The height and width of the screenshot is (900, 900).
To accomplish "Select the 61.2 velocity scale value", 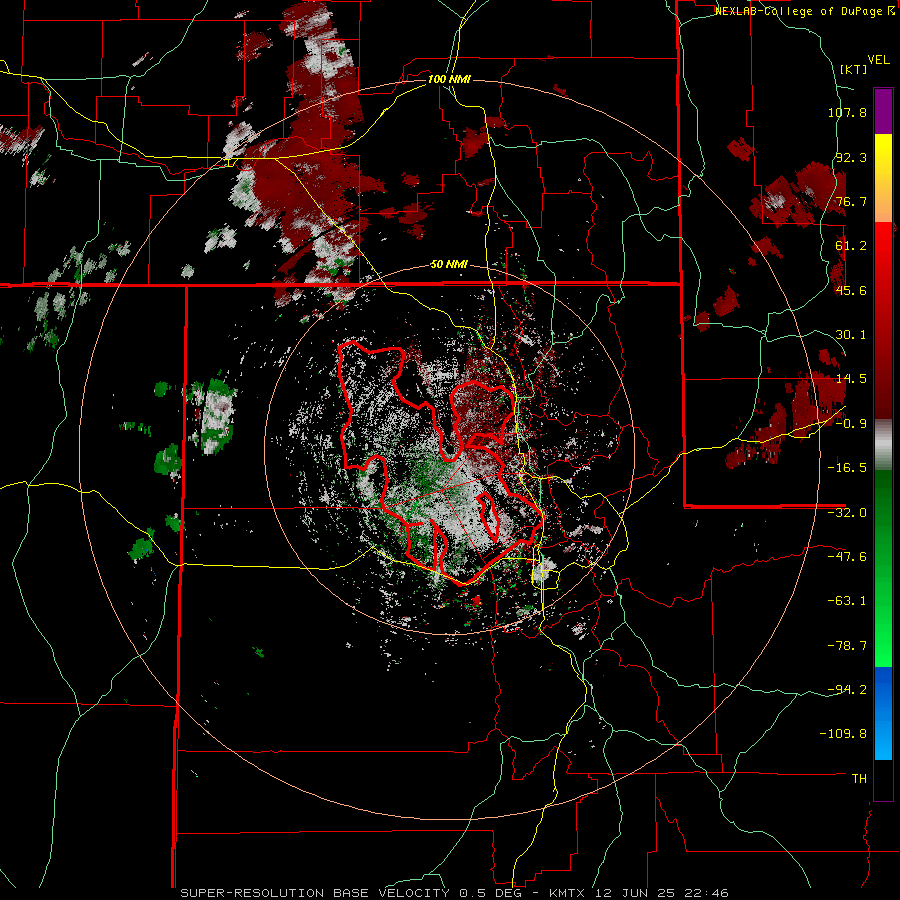I will pyautogui.click(x=851, y=246).
